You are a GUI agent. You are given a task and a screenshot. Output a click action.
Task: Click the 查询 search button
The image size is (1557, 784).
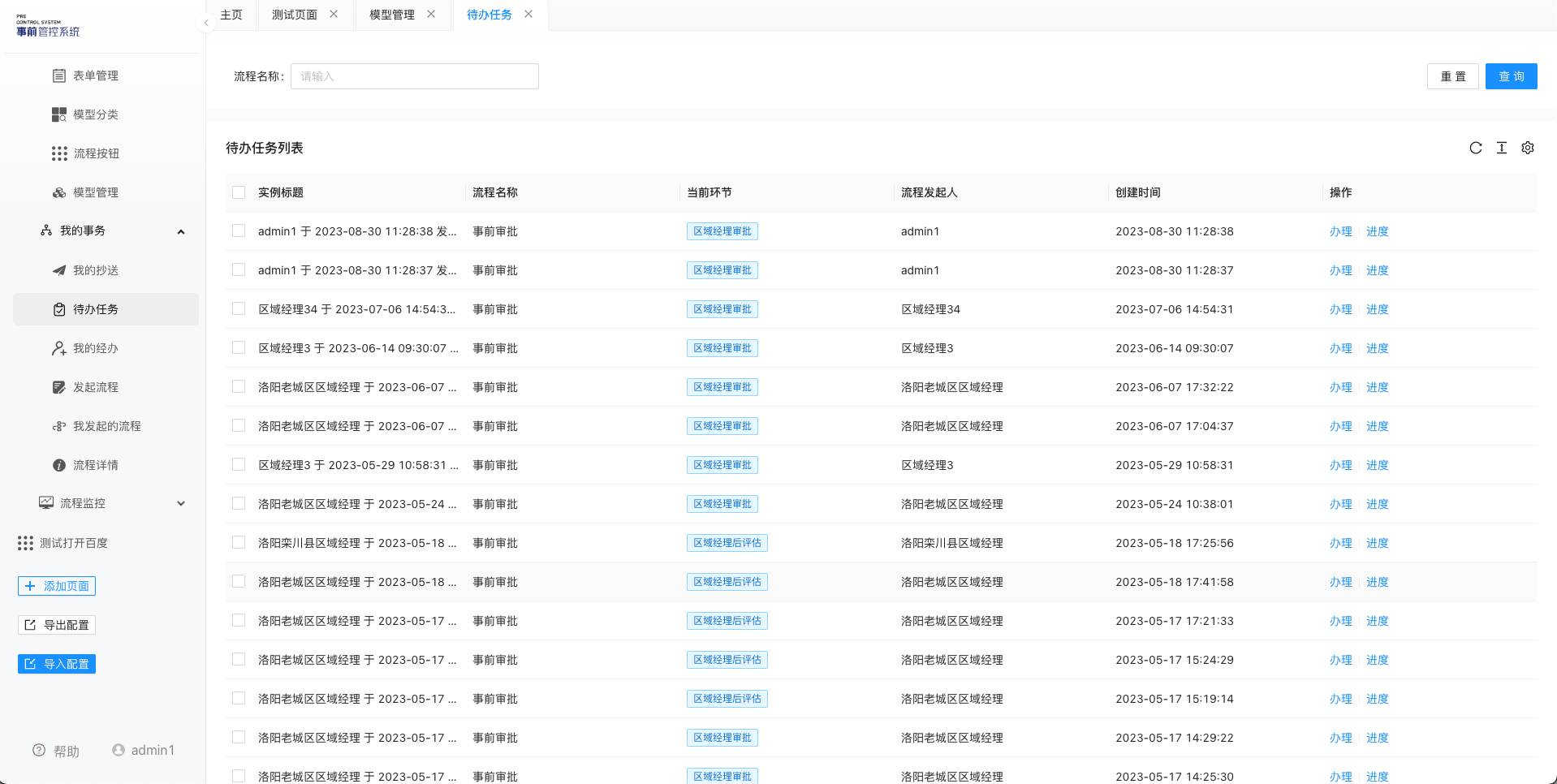coord(1511,76)
